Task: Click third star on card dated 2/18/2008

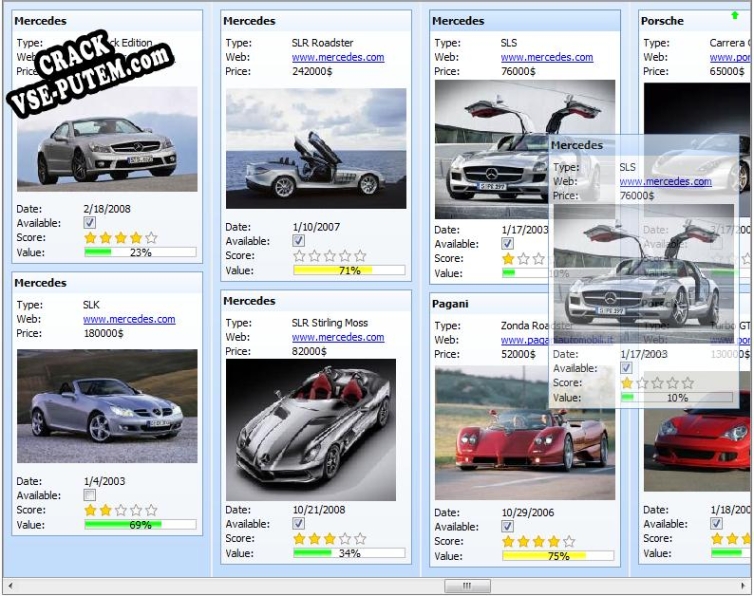Action: [x=121, y=238]
